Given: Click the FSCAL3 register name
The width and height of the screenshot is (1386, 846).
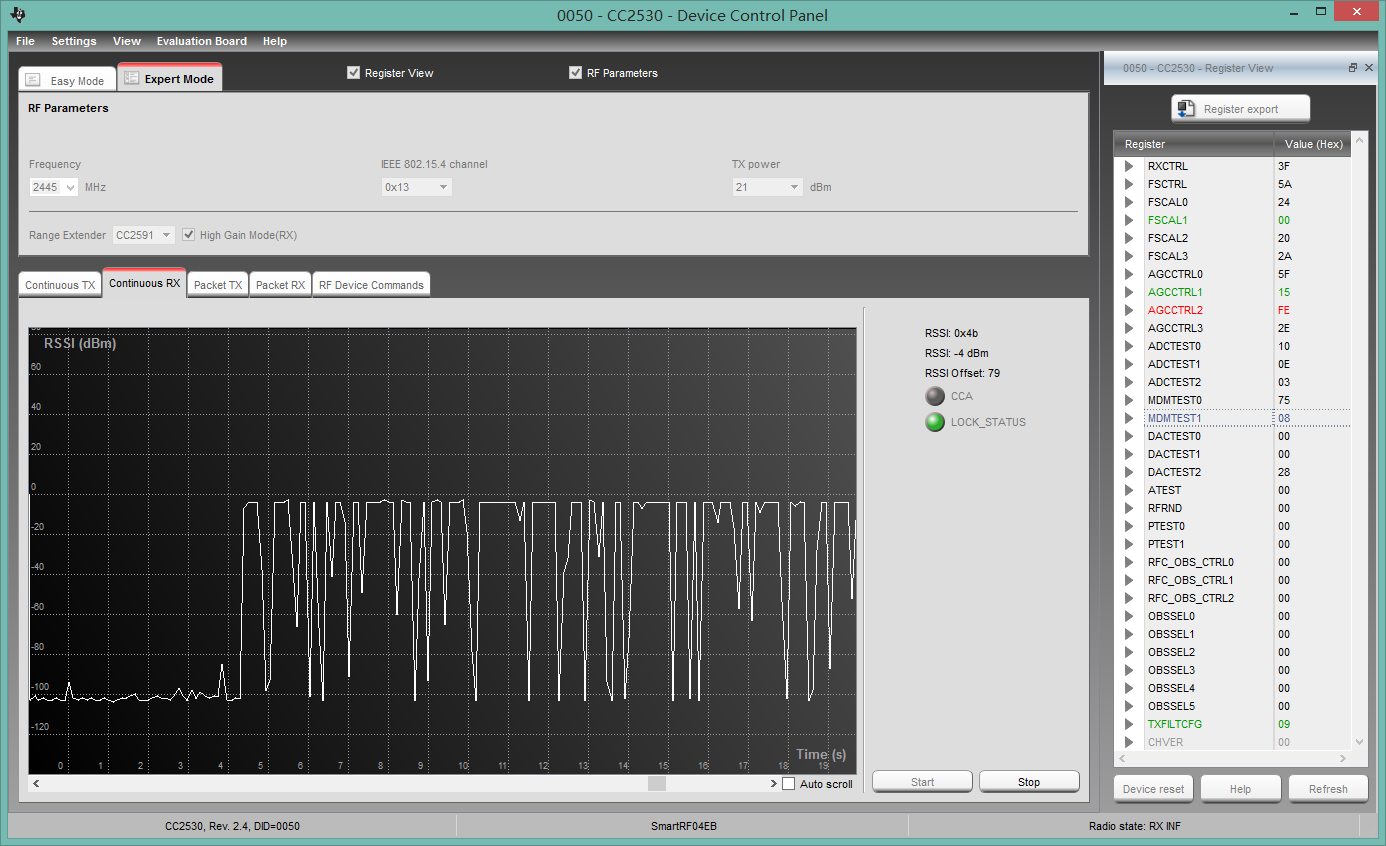Looking at the screenshot, I should click(x=1167, y=256).
